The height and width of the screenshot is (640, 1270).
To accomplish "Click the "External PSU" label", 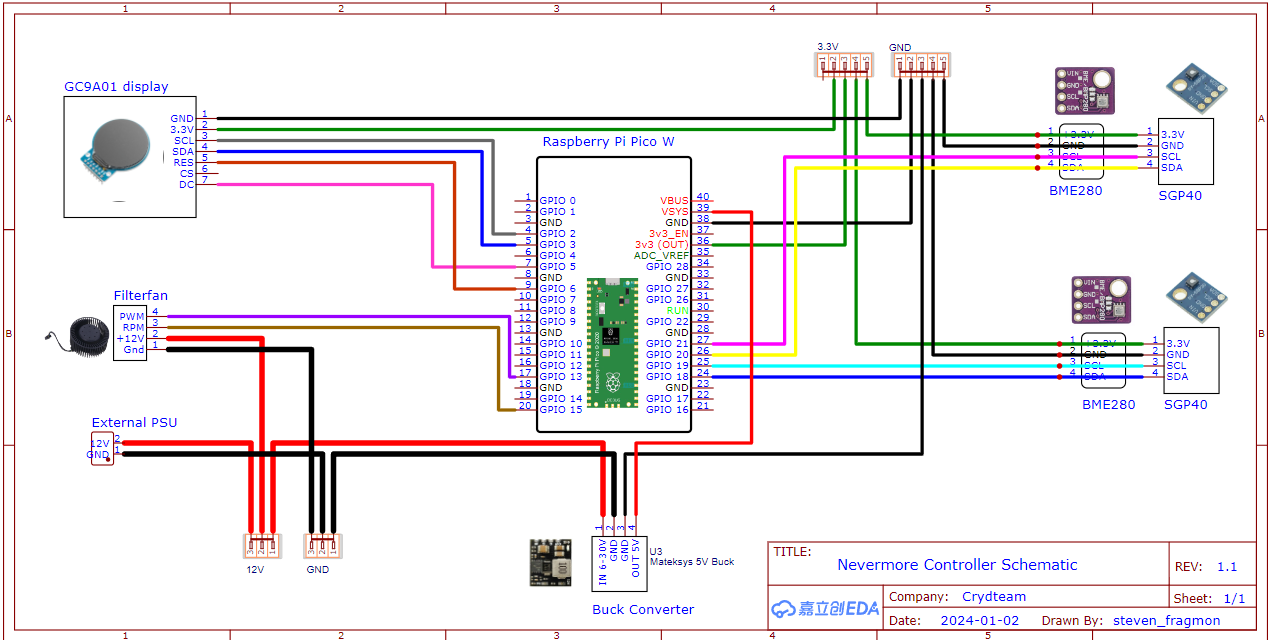I will pyautogui.click(x=134, y=423).
